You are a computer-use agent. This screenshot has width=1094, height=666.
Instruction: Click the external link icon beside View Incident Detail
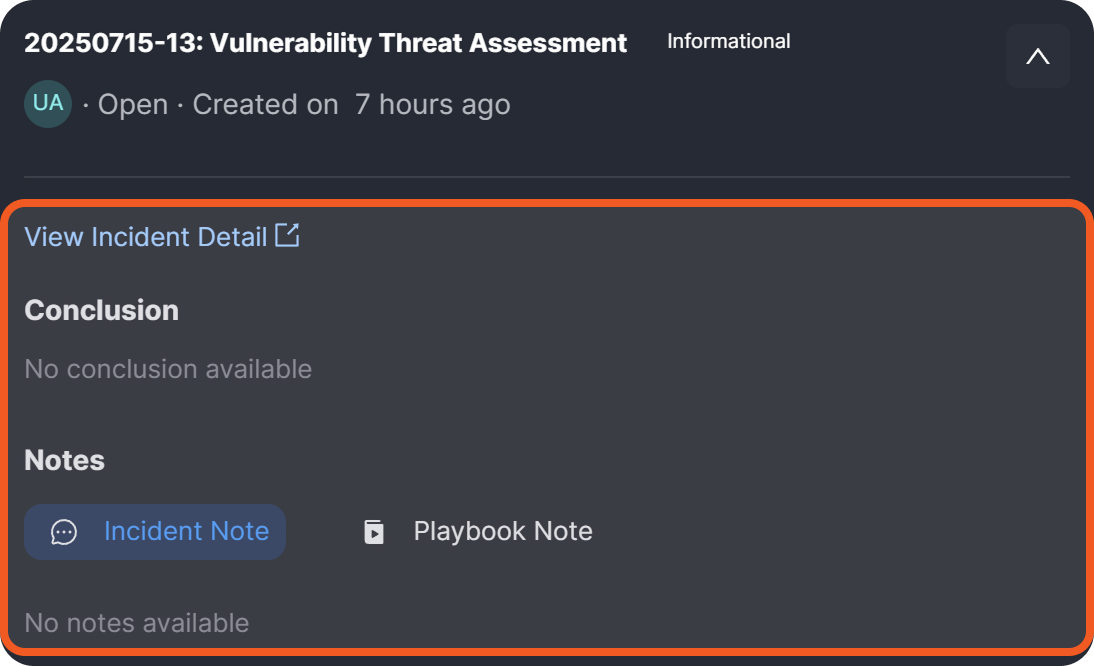coord(287,236)
